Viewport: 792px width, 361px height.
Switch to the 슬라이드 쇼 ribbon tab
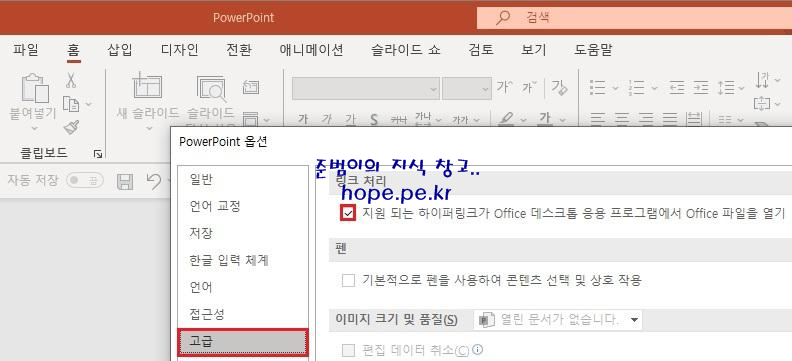coord(406,49)
